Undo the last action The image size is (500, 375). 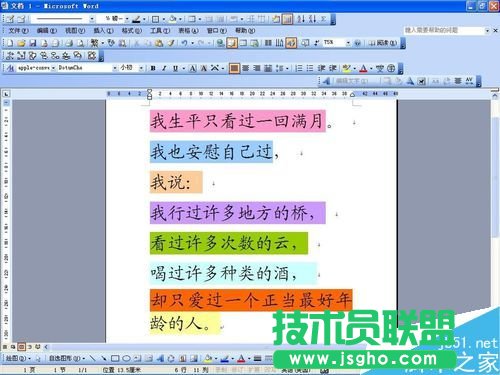184,43
